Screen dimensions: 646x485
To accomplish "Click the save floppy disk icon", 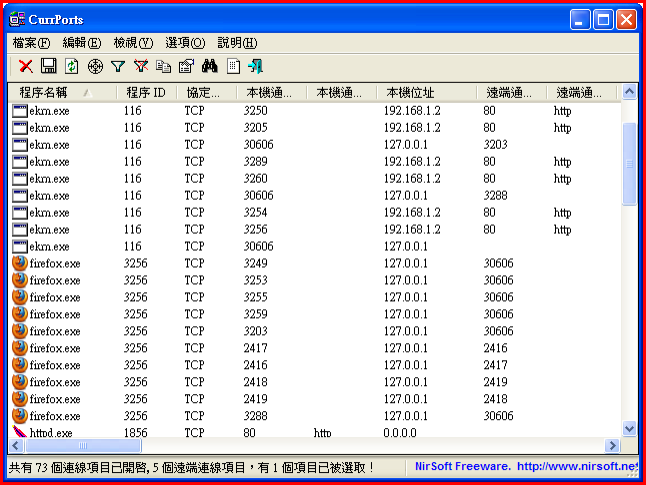I will pyautogui.click(x=48, y=66).
